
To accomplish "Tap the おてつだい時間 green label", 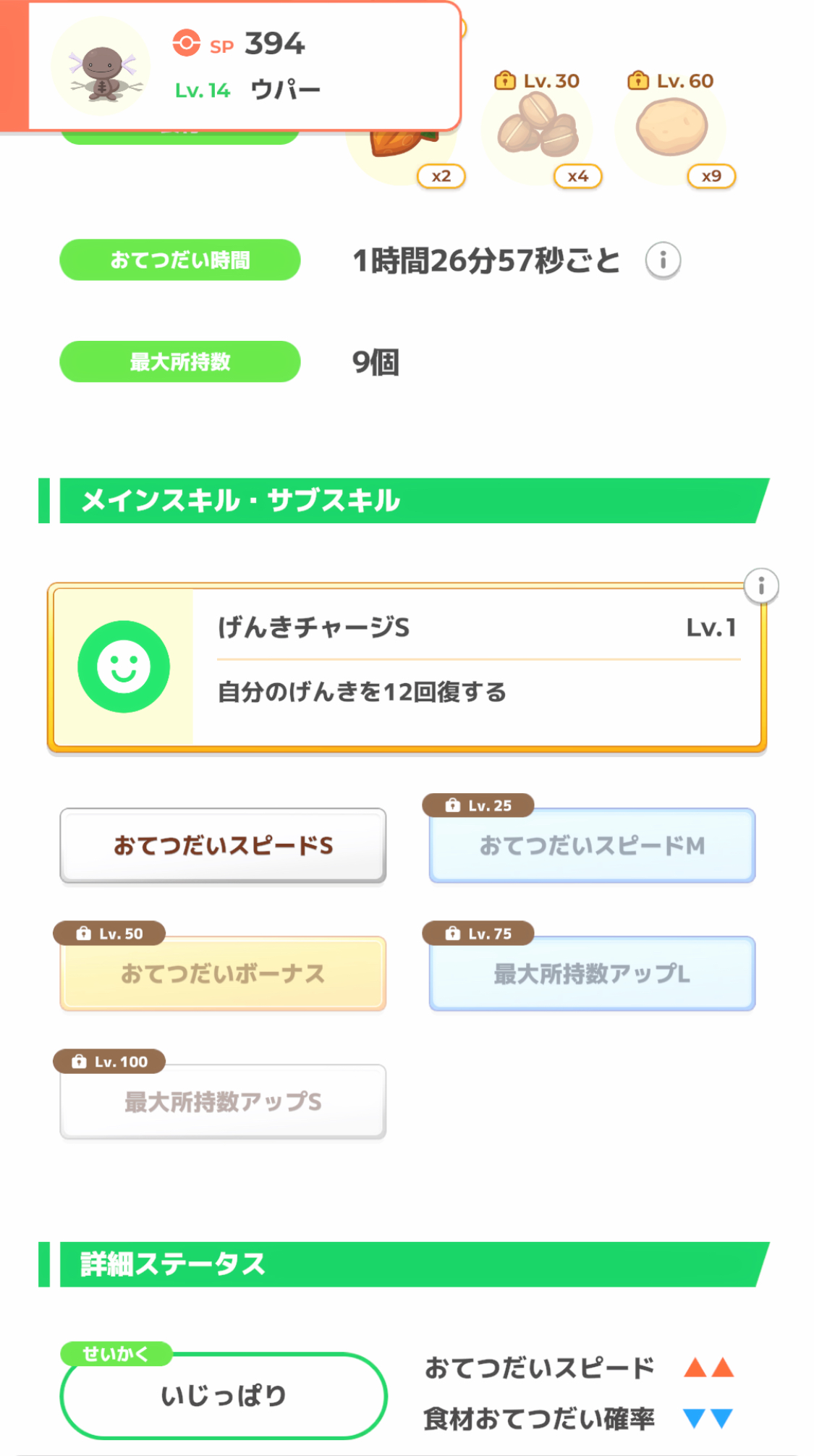I will coord(180,260).
